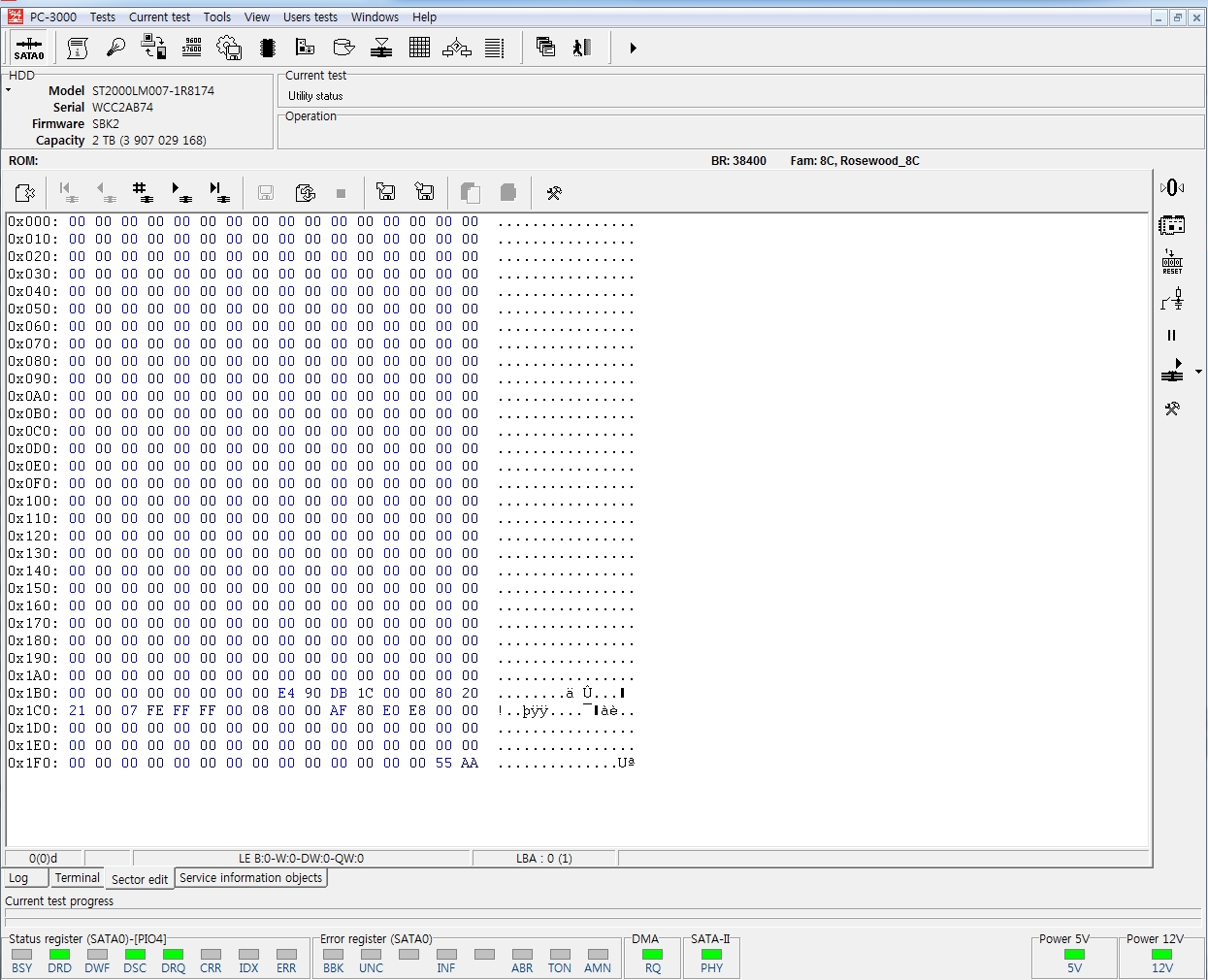This screenshot has width=1208, height=980.
Task: Click the SATA0 port selection icon
Action: coord(29,48)
